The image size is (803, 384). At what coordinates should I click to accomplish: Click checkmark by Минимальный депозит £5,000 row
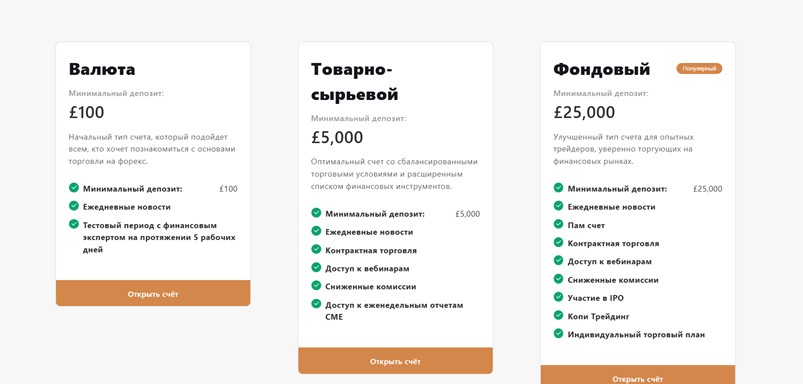(316, 212)
